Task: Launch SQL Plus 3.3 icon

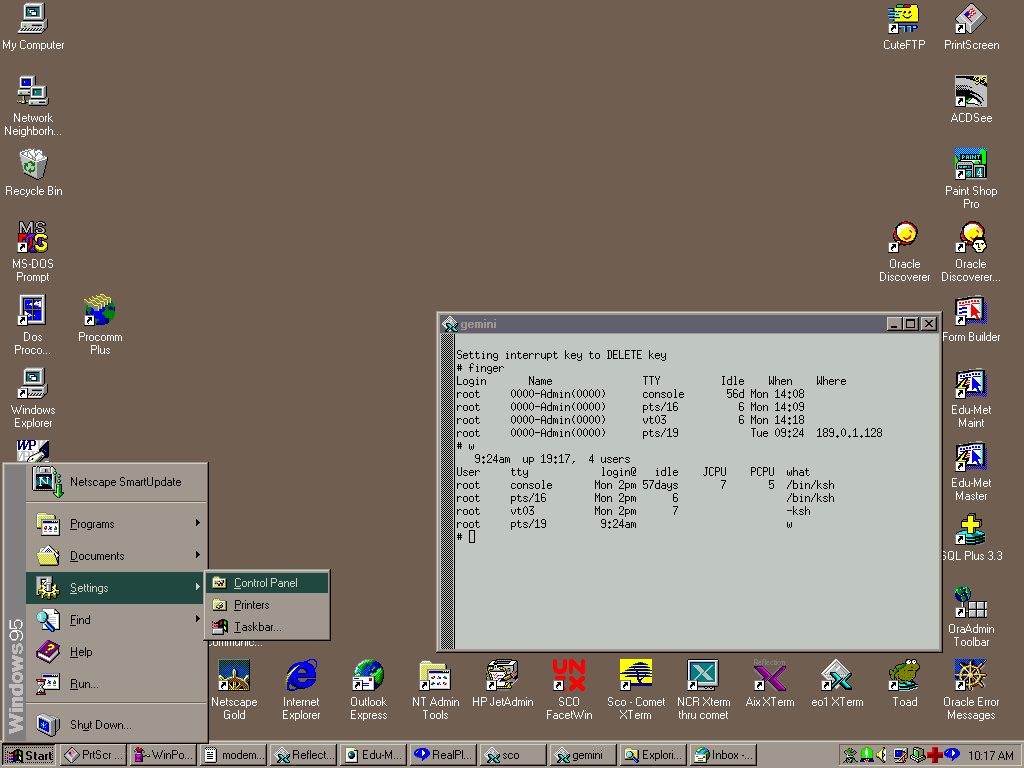Action: (x=971, y=538)
